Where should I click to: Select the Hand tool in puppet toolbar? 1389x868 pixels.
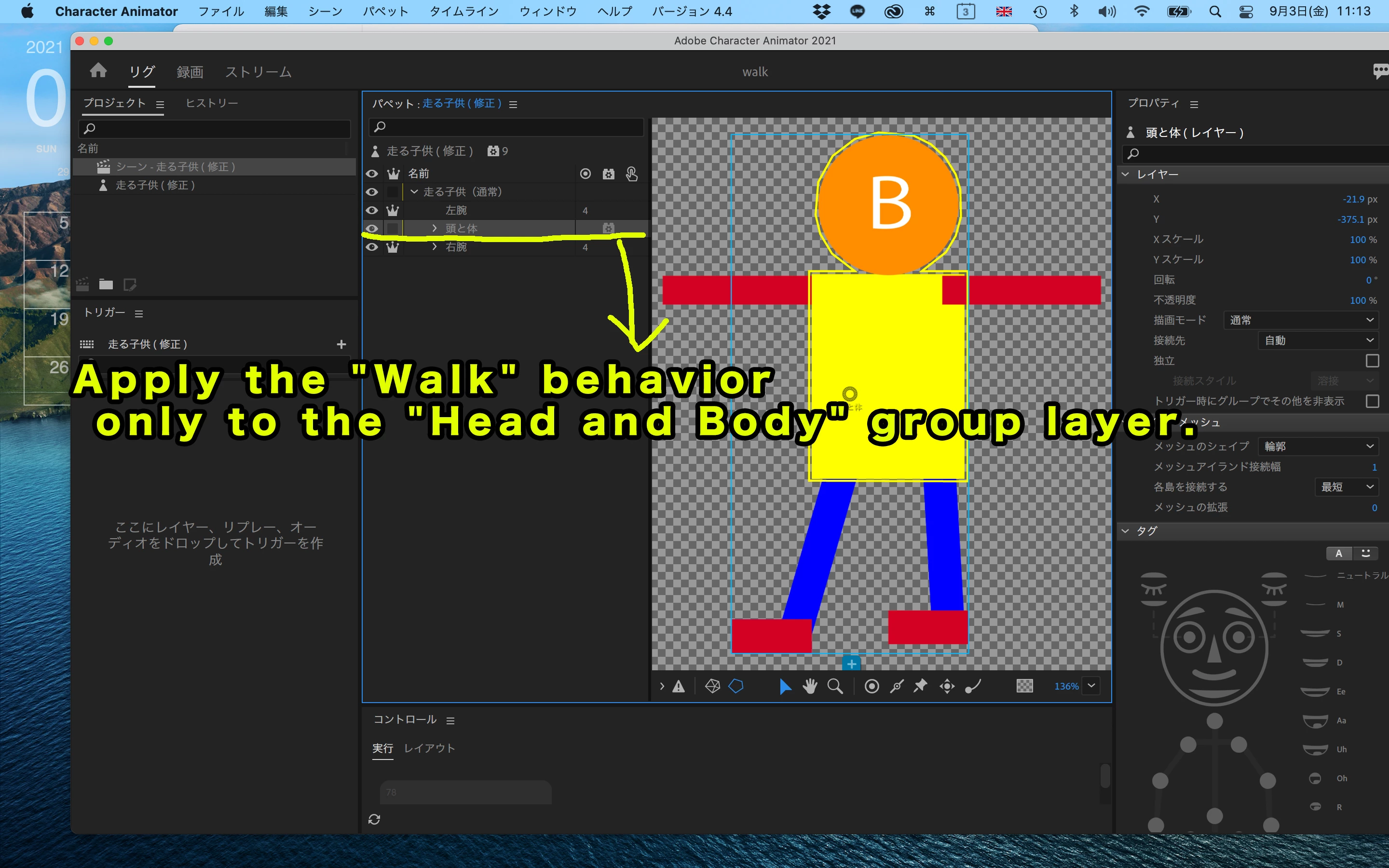pos(809,686)
